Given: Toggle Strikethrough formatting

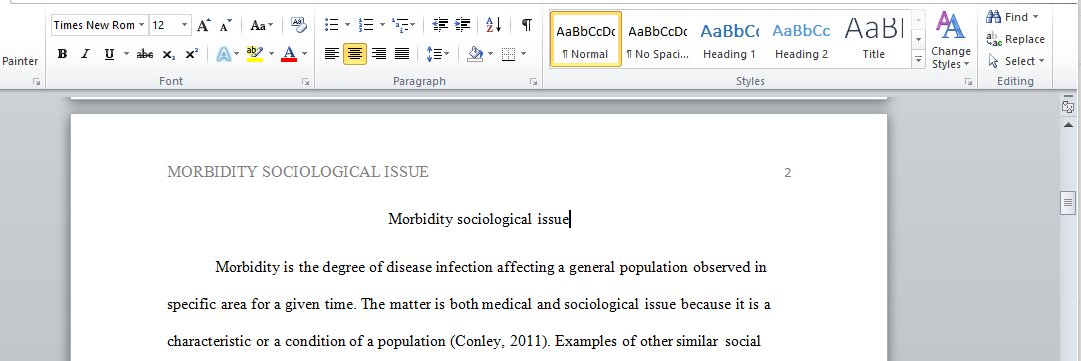Looking at the screenshot, I should point(145,54).
